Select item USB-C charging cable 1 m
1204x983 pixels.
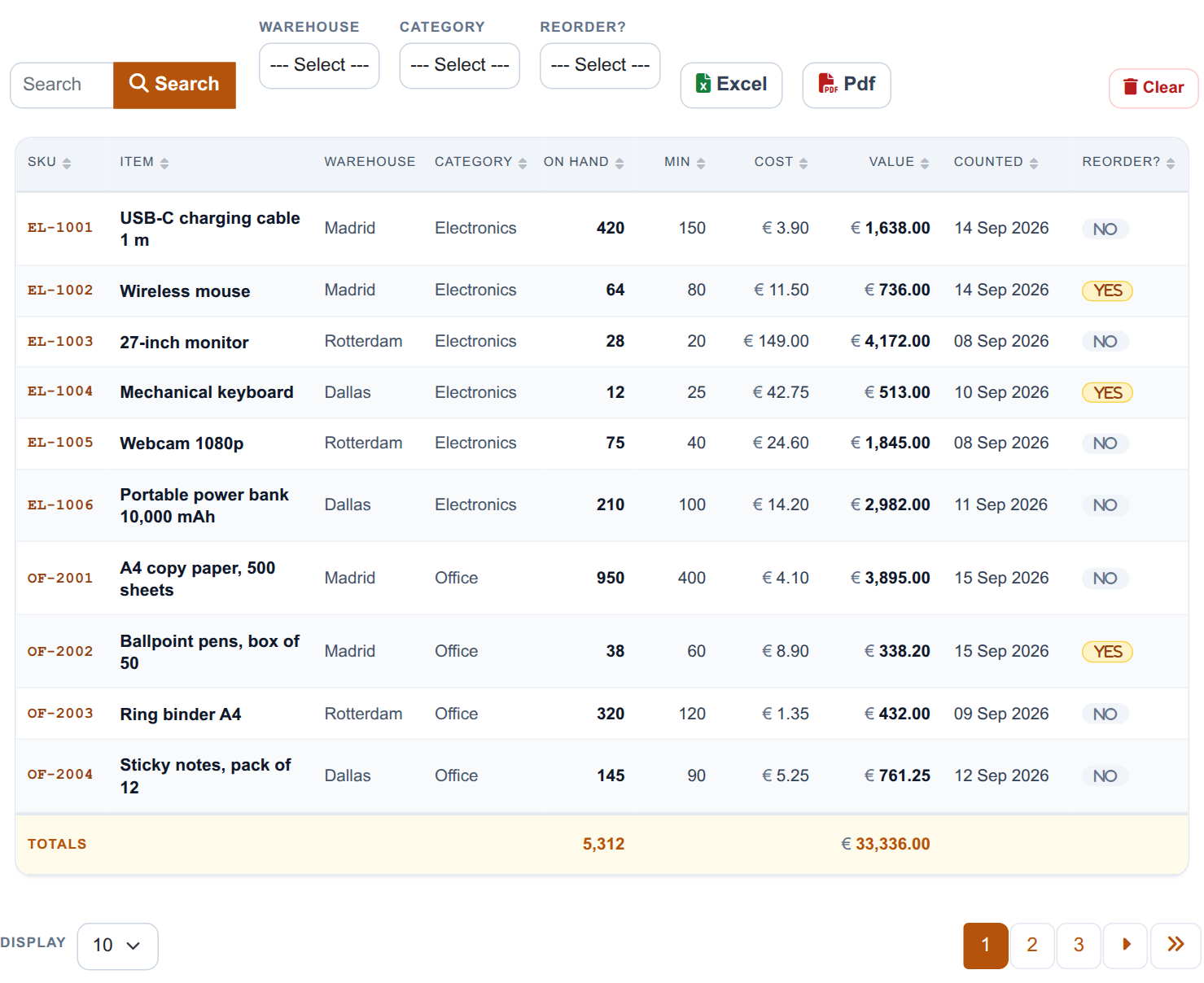[210, 229]
